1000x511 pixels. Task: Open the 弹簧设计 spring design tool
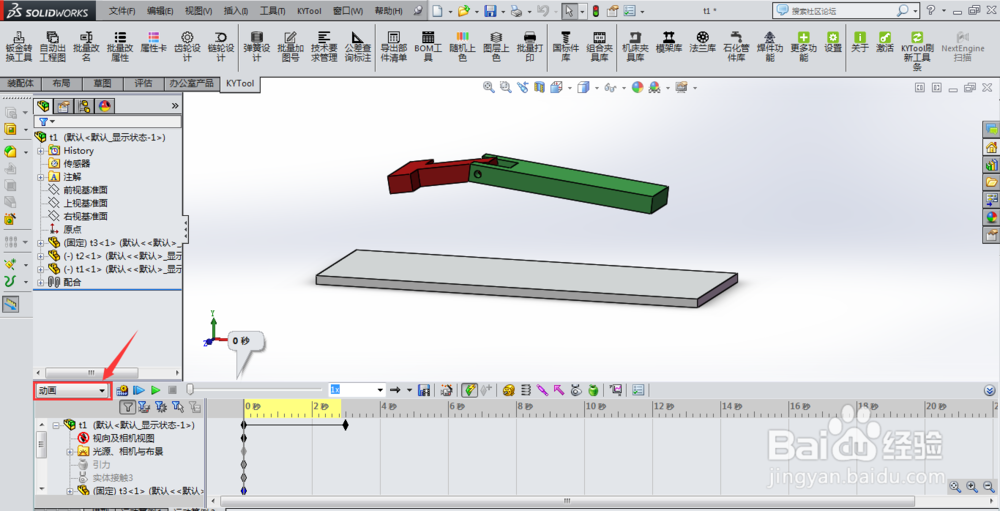coord(256,46)
